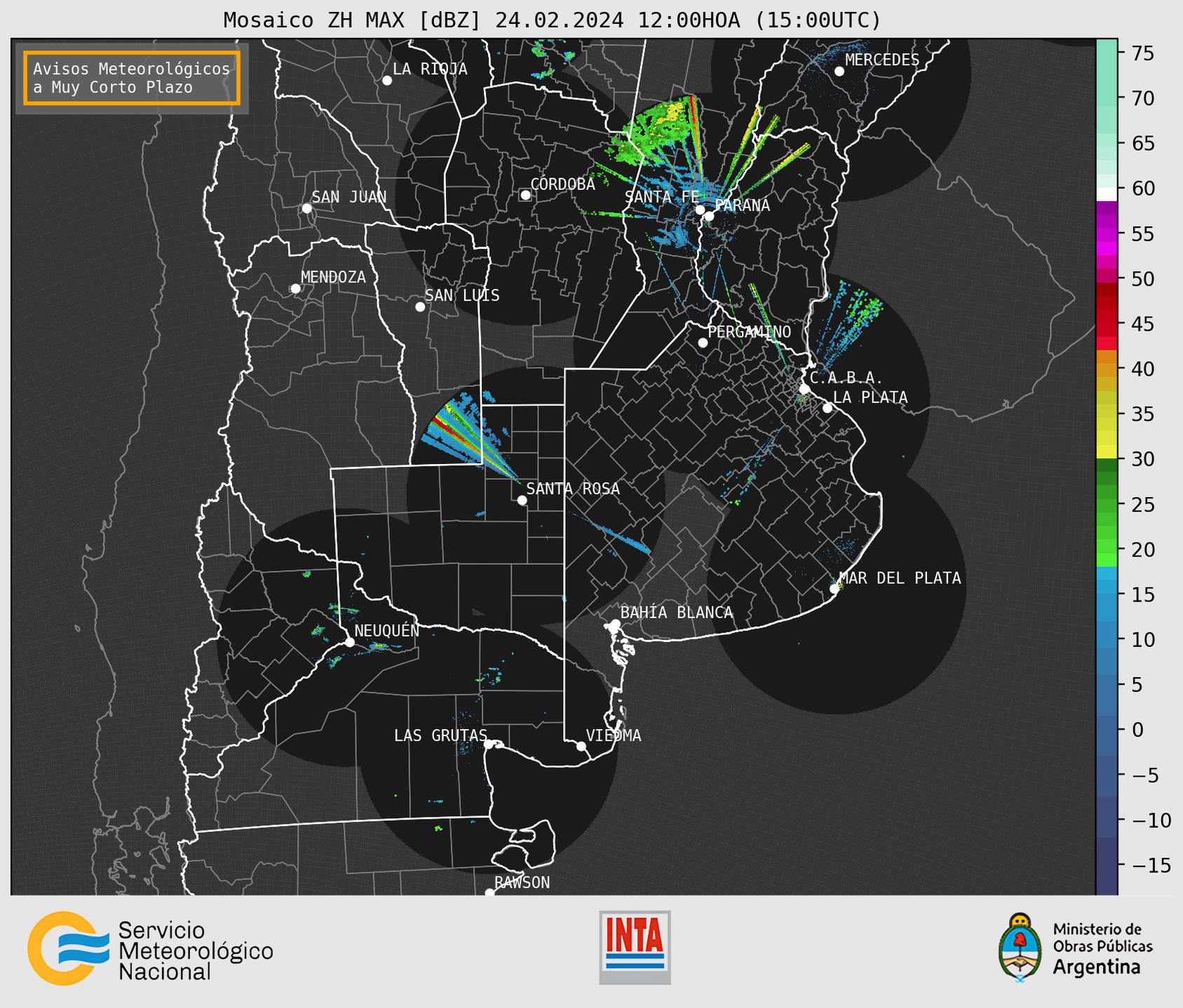Click the magenta 55 dBZ band on color scale

click(x=1107, y=234)
